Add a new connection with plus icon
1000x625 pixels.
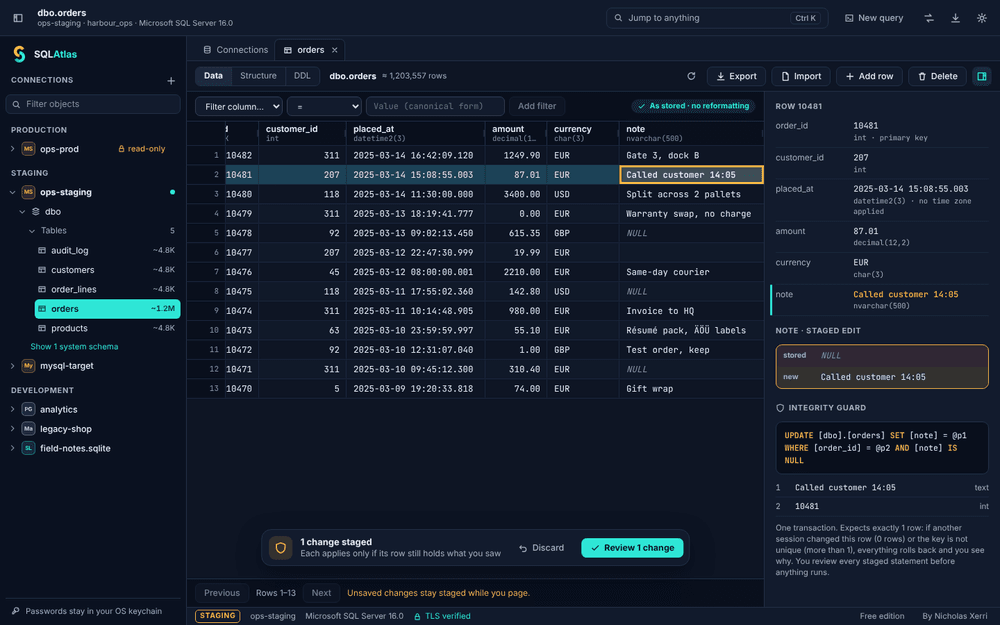click(171, 80)
